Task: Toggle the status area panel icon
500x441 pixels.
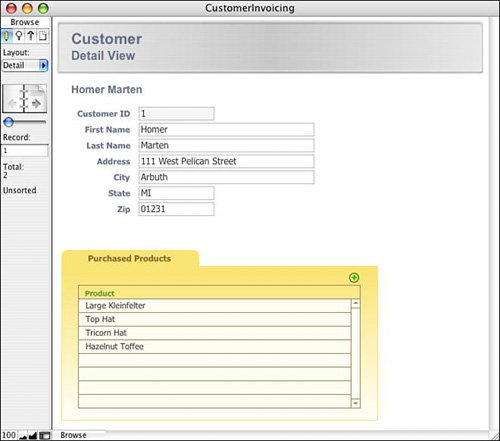Action: [44, 435]
